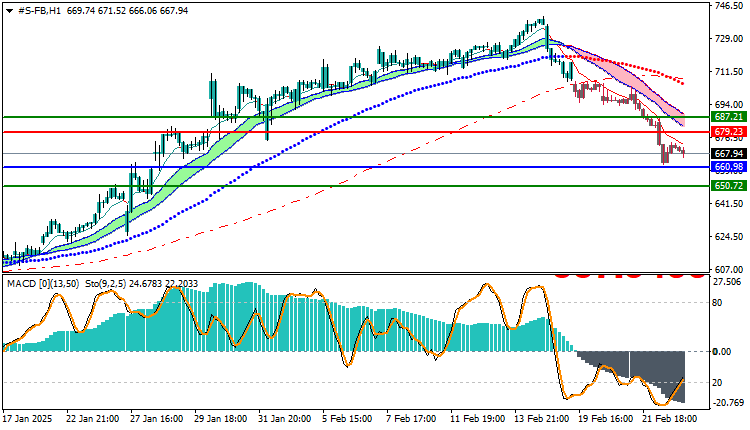Click the 31 Jan 20:00 time label
The image size is (750, 430).
pos(285,419)
